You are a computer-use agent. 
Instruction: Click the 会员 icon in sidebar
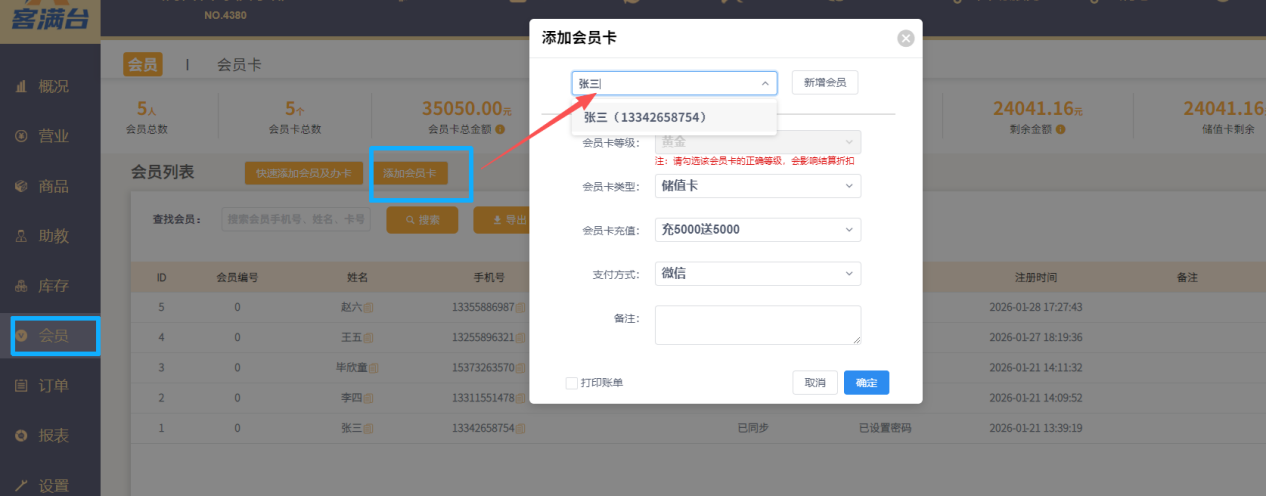21,336
